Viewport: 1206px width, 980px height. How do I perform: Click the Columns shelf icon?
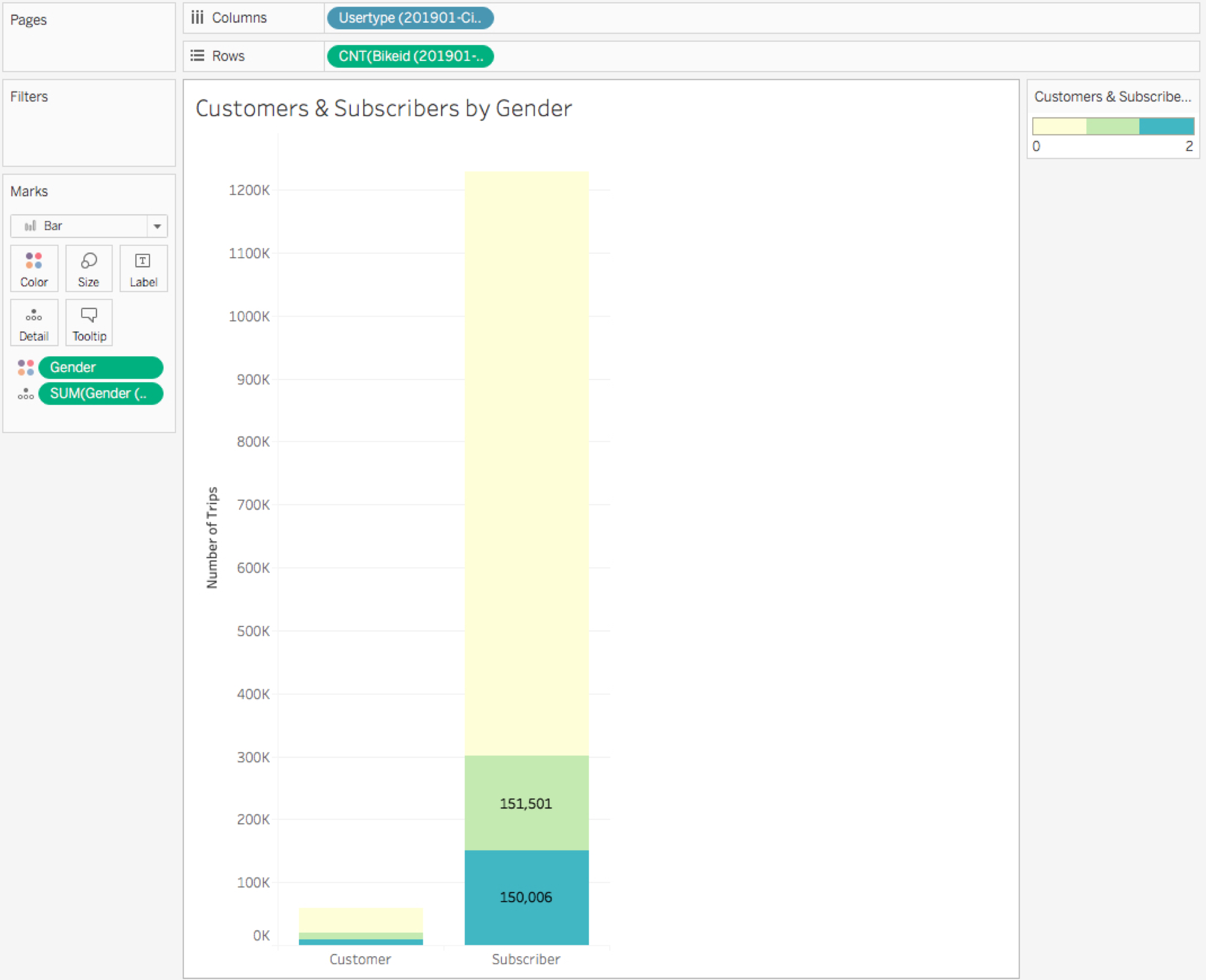(197, 17)
